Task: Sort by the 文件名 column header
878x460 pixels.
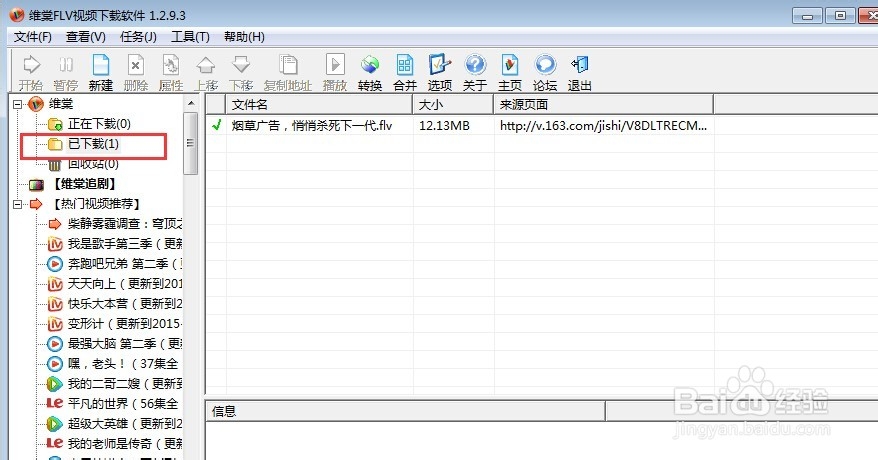Action: click(319, 105)
